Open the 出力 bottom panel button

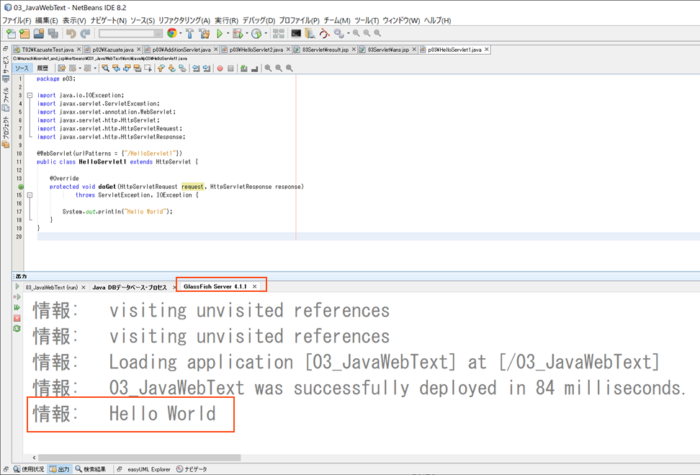(x=59, y=469)
